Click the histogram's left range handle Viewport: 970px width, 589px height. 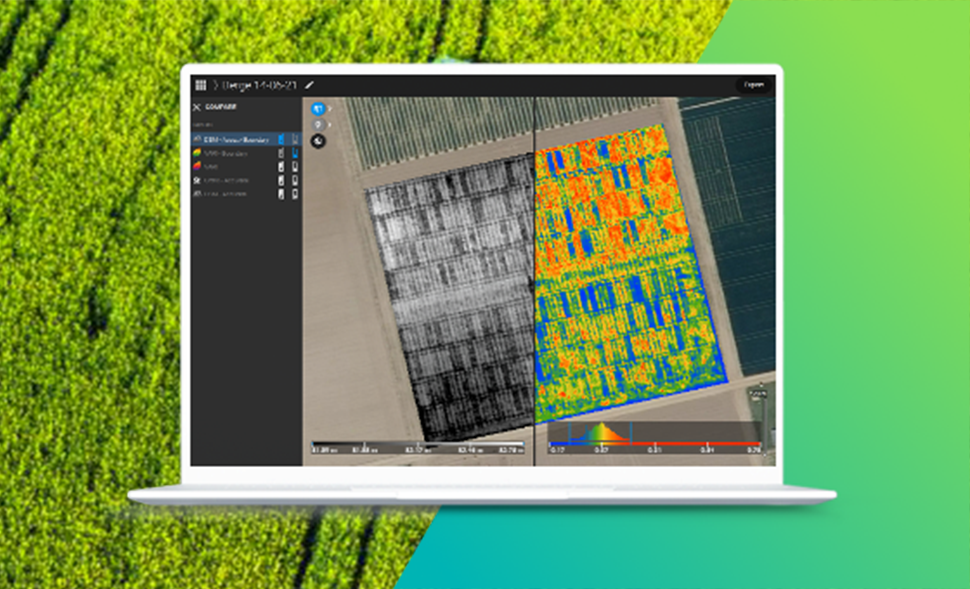click(x=569, y=433)
